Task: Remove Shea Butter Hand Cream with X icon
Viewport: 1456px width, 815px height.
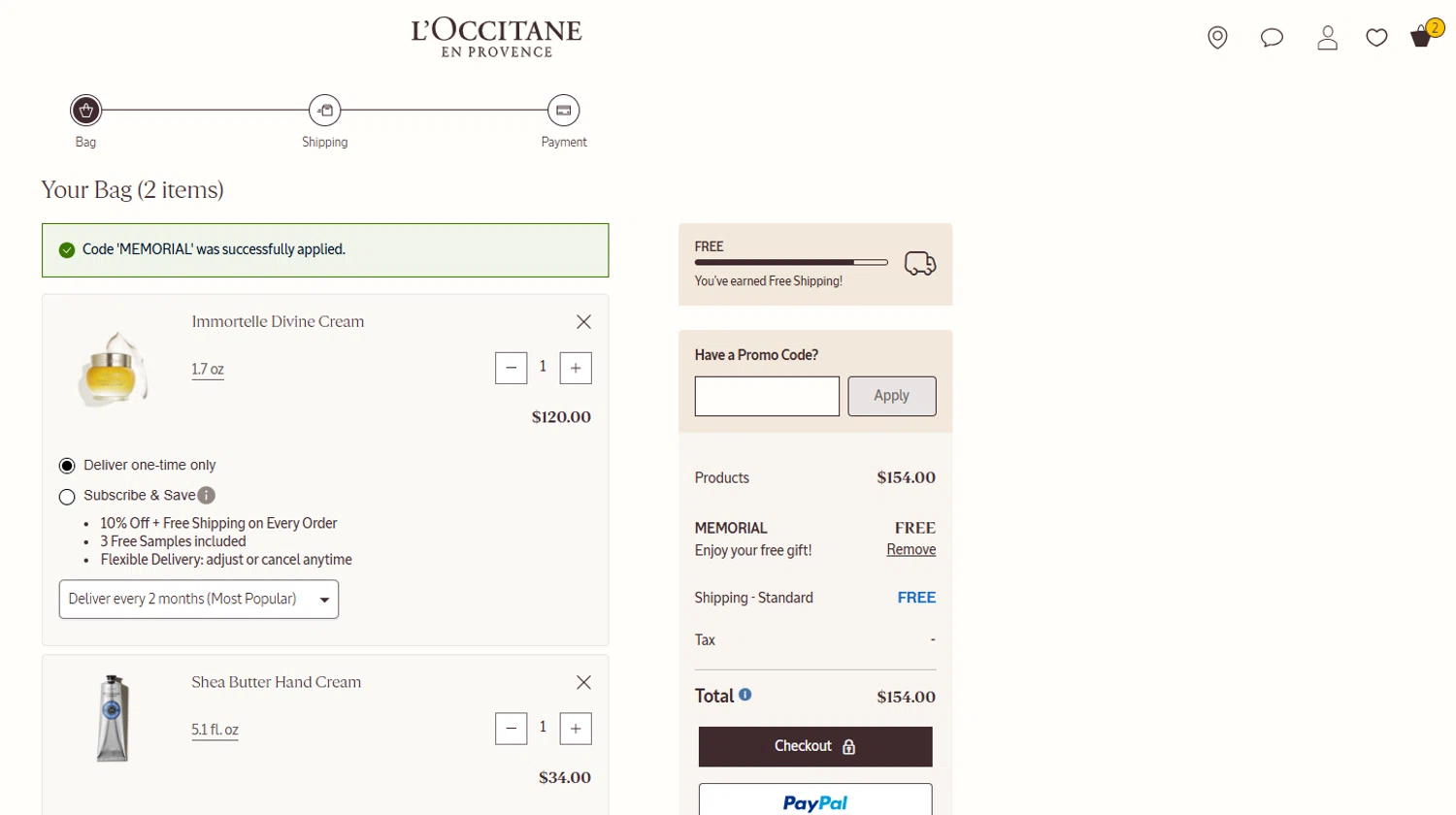Action: click(583, 683)
